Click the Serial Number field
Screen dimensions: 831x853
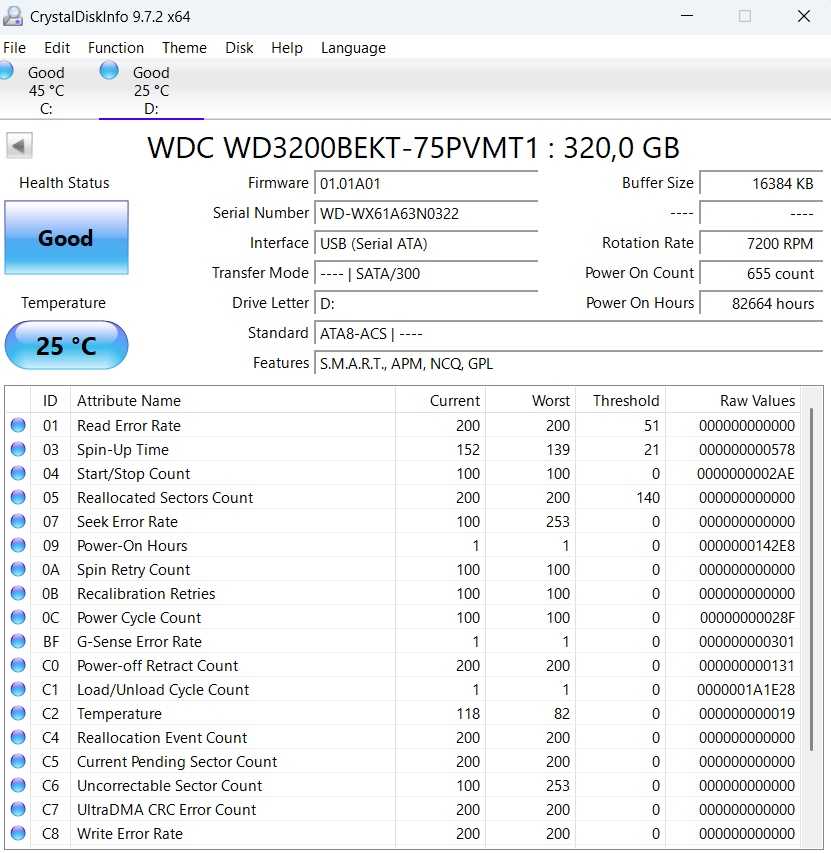426,213
